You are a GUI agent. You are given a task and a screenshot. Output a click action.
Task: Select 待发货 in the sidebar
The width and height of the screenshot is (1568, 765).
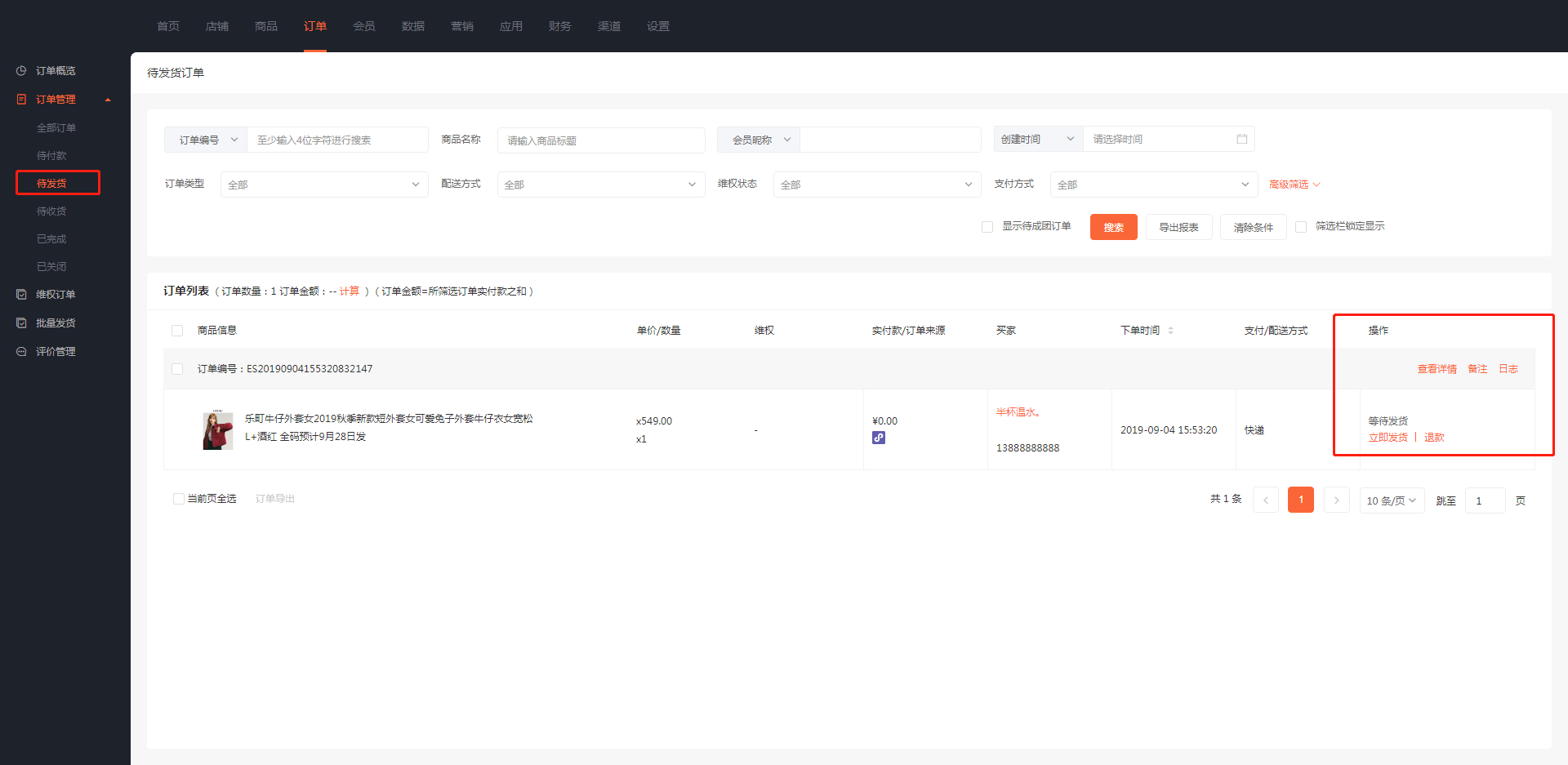51,184
